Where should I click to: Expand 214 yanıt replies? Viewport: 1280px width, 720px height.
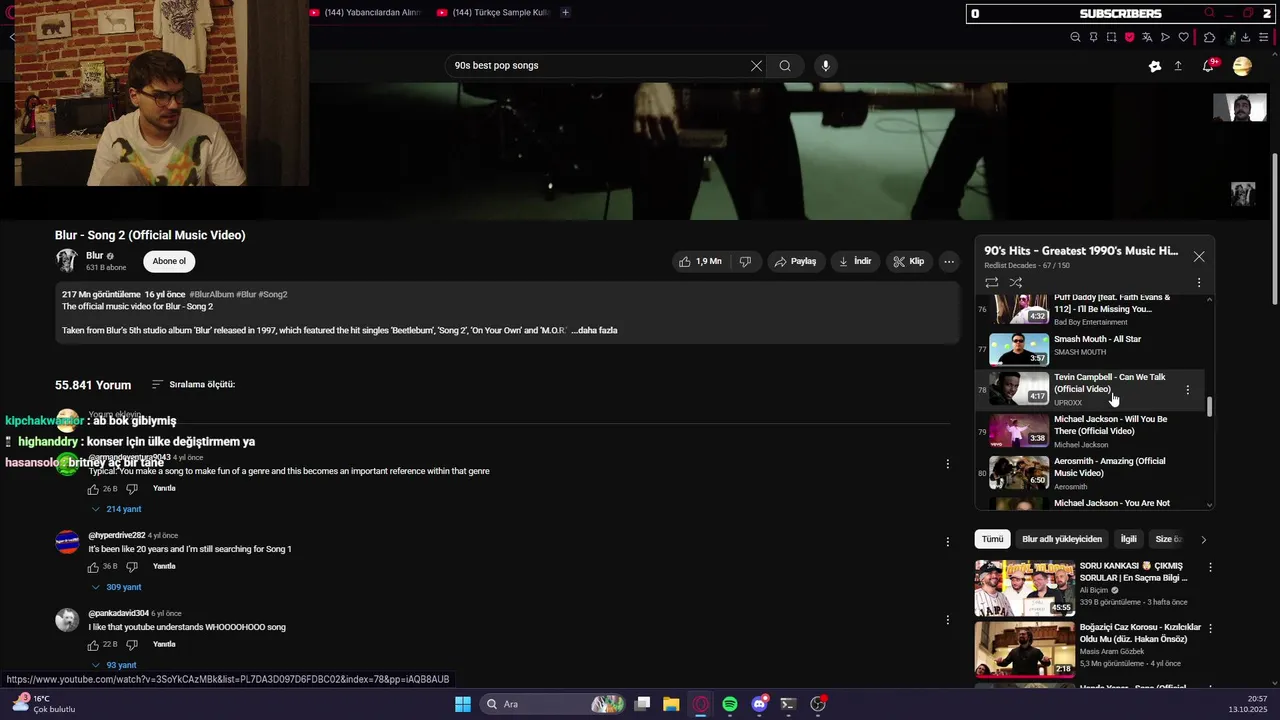[x=117, y=509]
